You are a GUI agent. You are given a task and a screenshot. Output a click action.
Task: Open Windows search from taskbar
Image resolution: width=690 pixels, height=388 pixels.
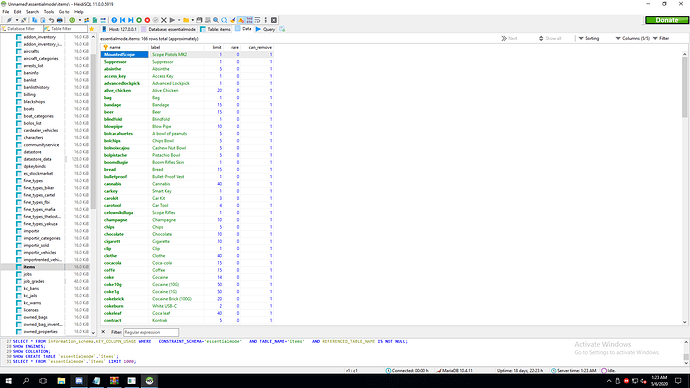coord(26,381)
